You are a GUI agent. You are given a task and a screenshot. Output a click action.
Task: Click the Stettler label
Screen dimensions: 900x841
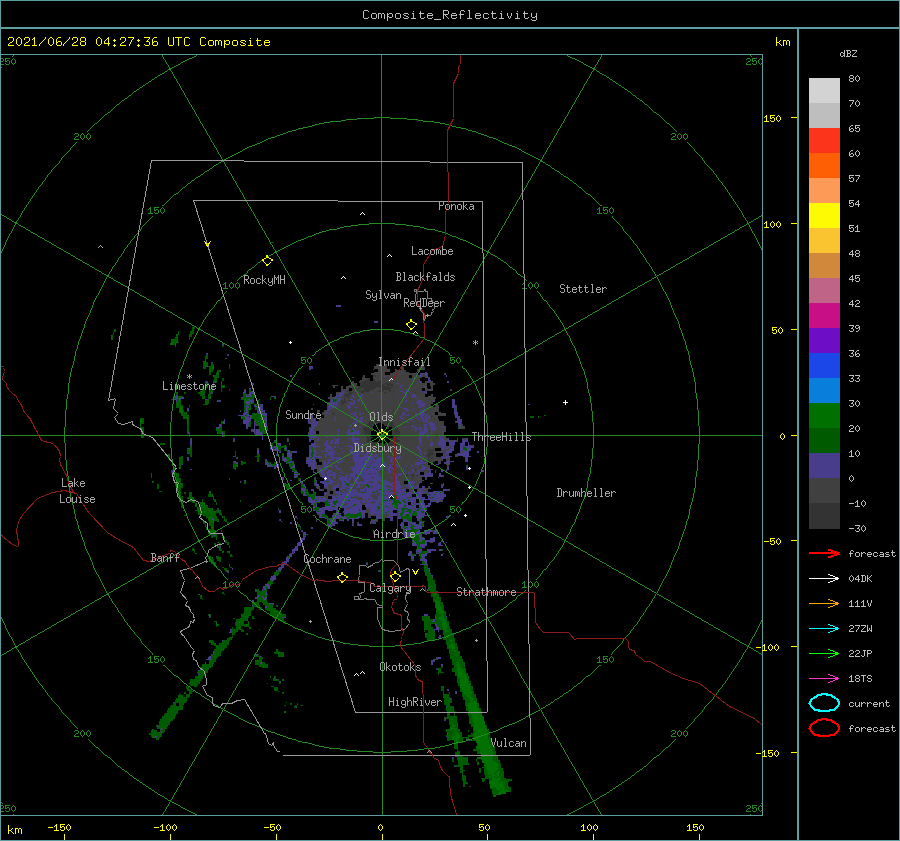tap(583, 289)
